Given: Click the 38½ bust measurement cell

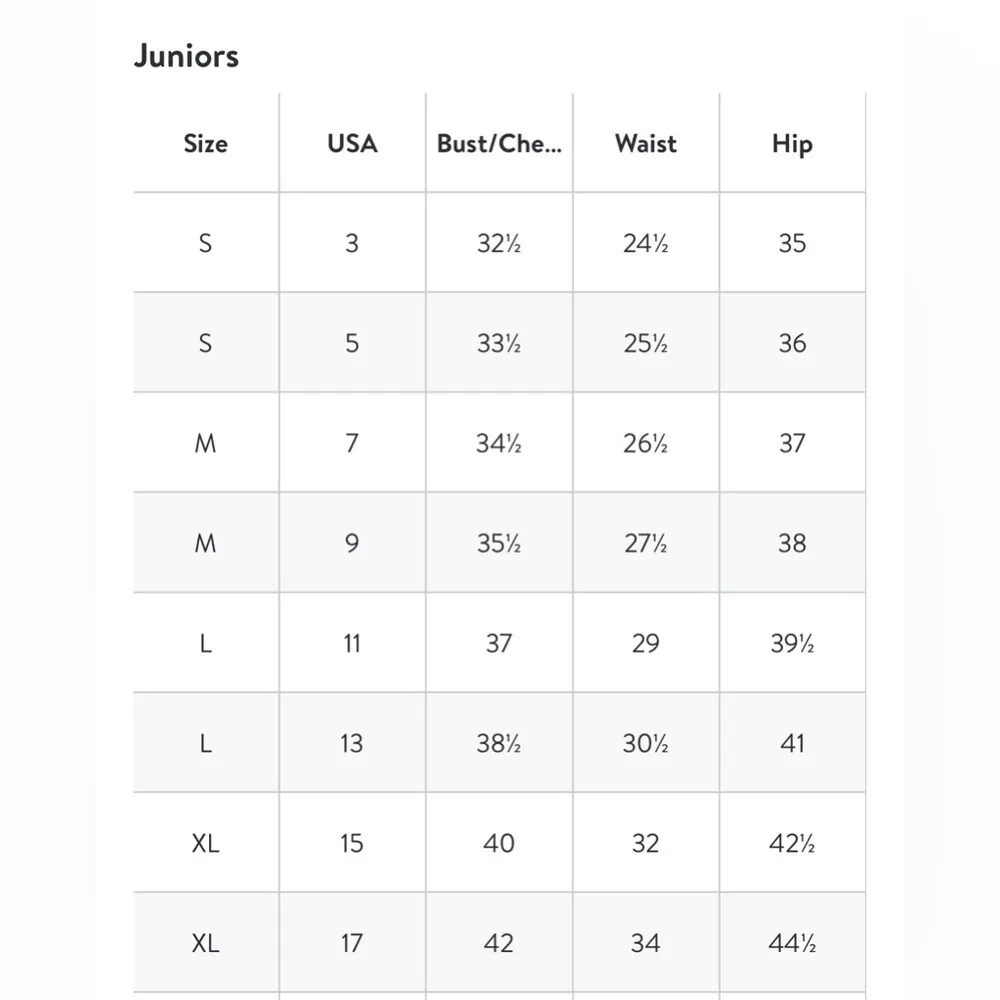Looking at the screenshot, I should point(499,743).
